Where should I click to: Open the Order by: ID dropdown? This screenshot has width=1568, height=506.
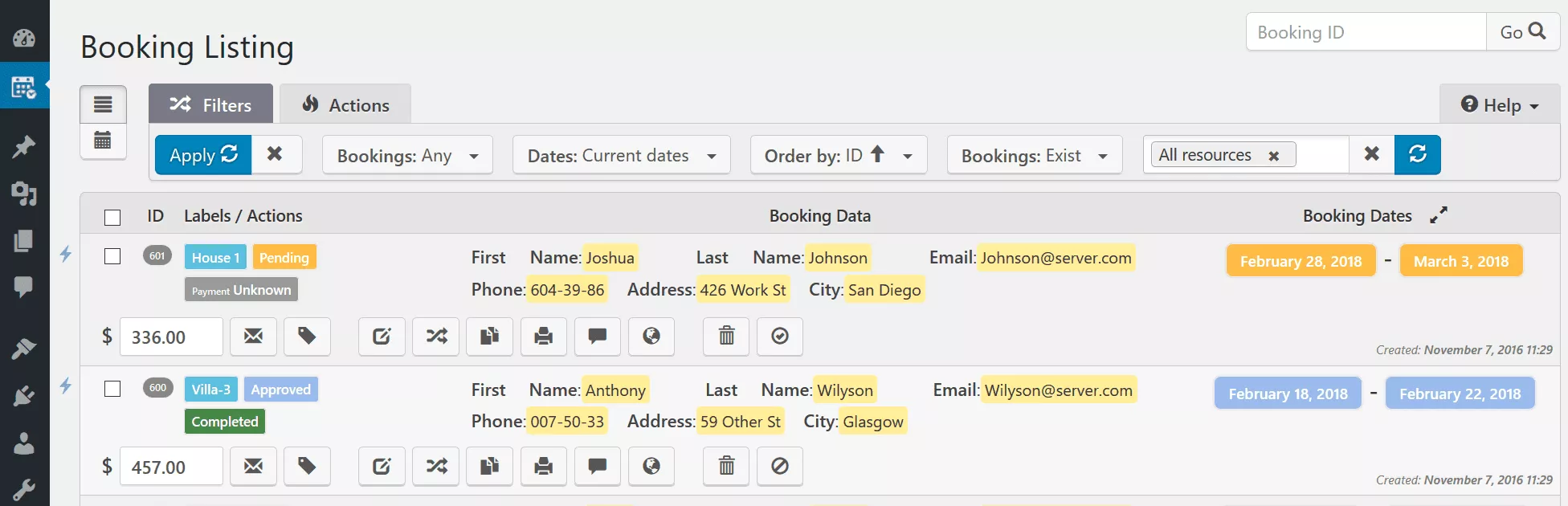pyautogui.click(x=839, y=155)
